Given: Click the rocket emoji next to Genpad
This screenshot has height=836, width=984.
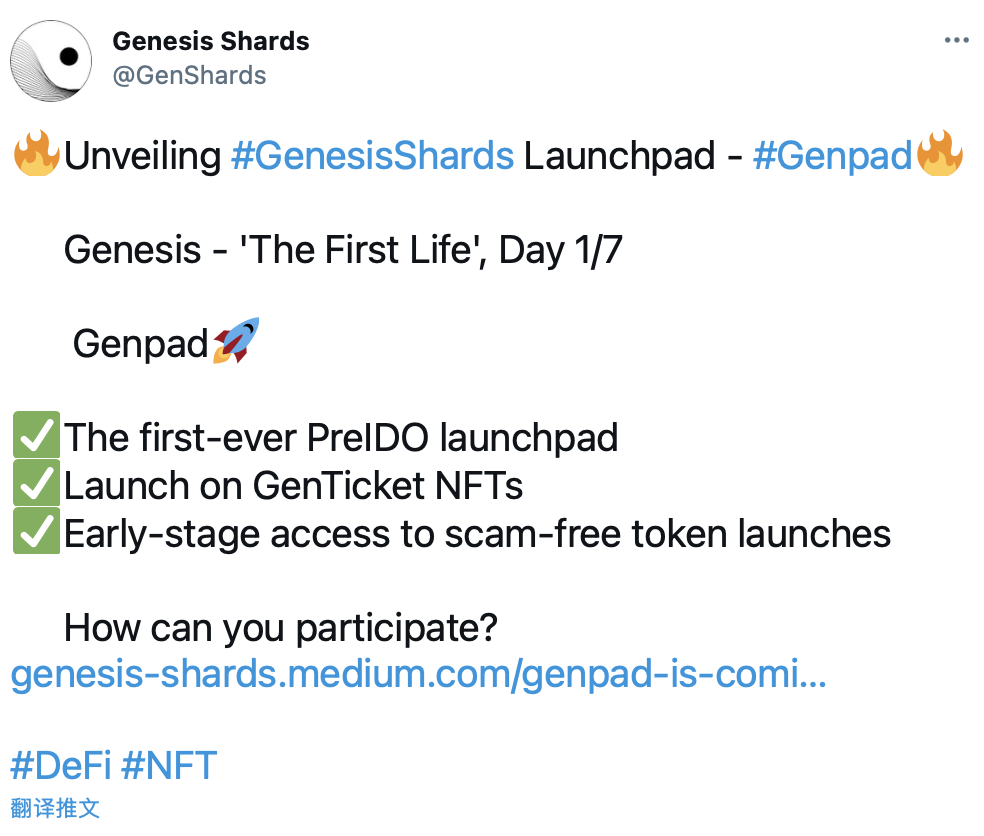Looking at the screenshot, I should pos(236,341).
